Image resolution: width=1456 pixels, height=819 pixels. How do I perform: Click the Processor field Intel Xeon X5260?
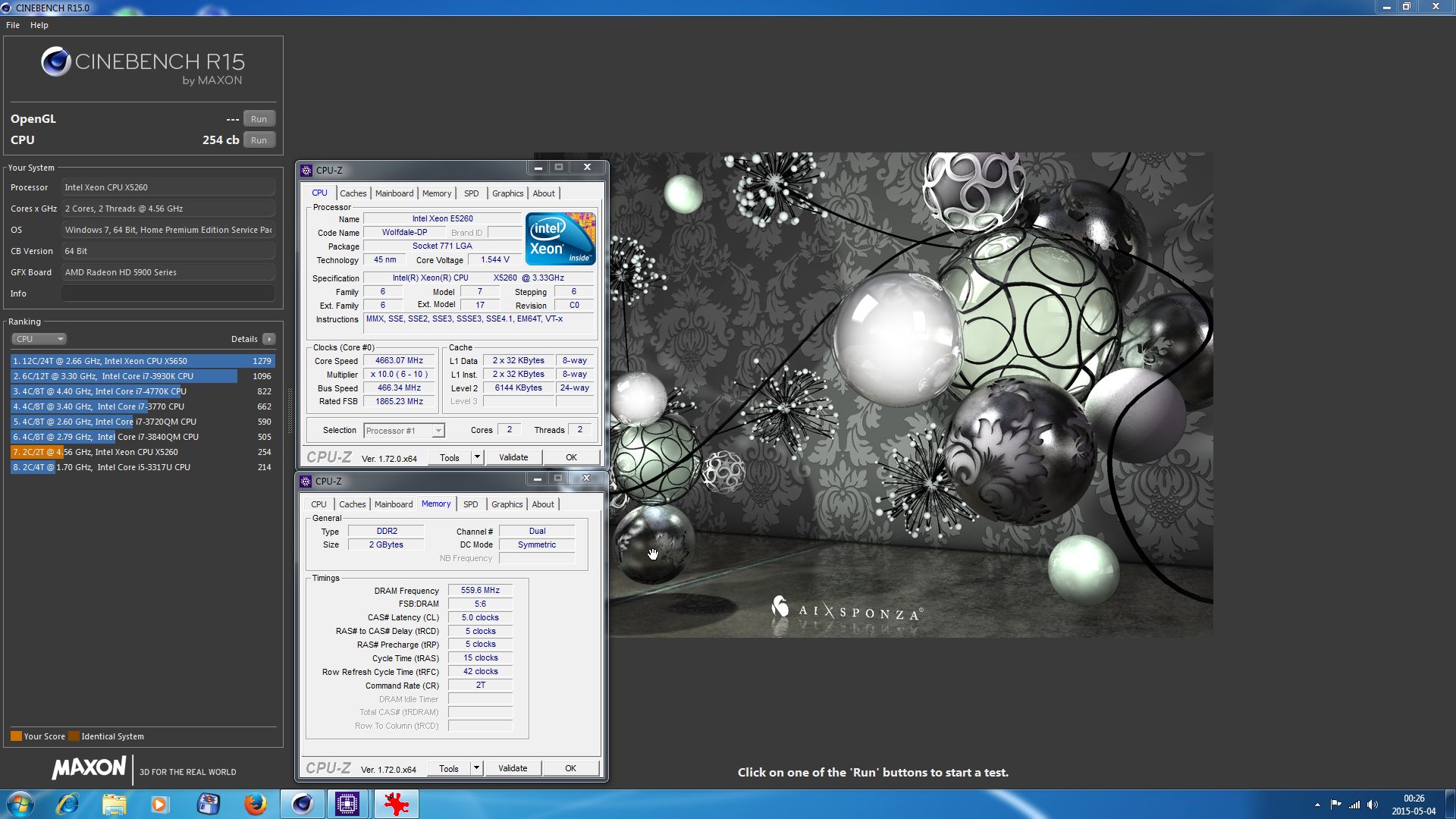click(x=168, y=187)
